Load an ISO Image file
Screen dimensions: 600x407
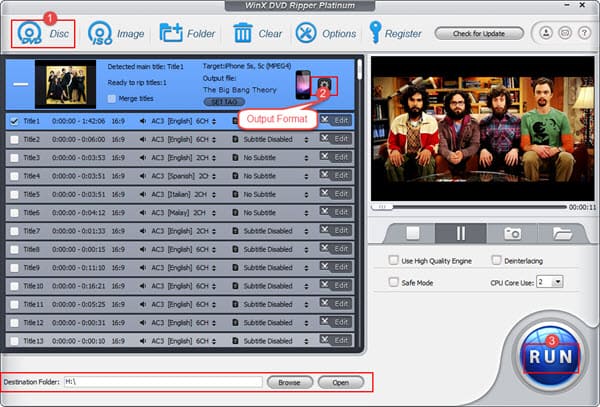pos(116,34)
